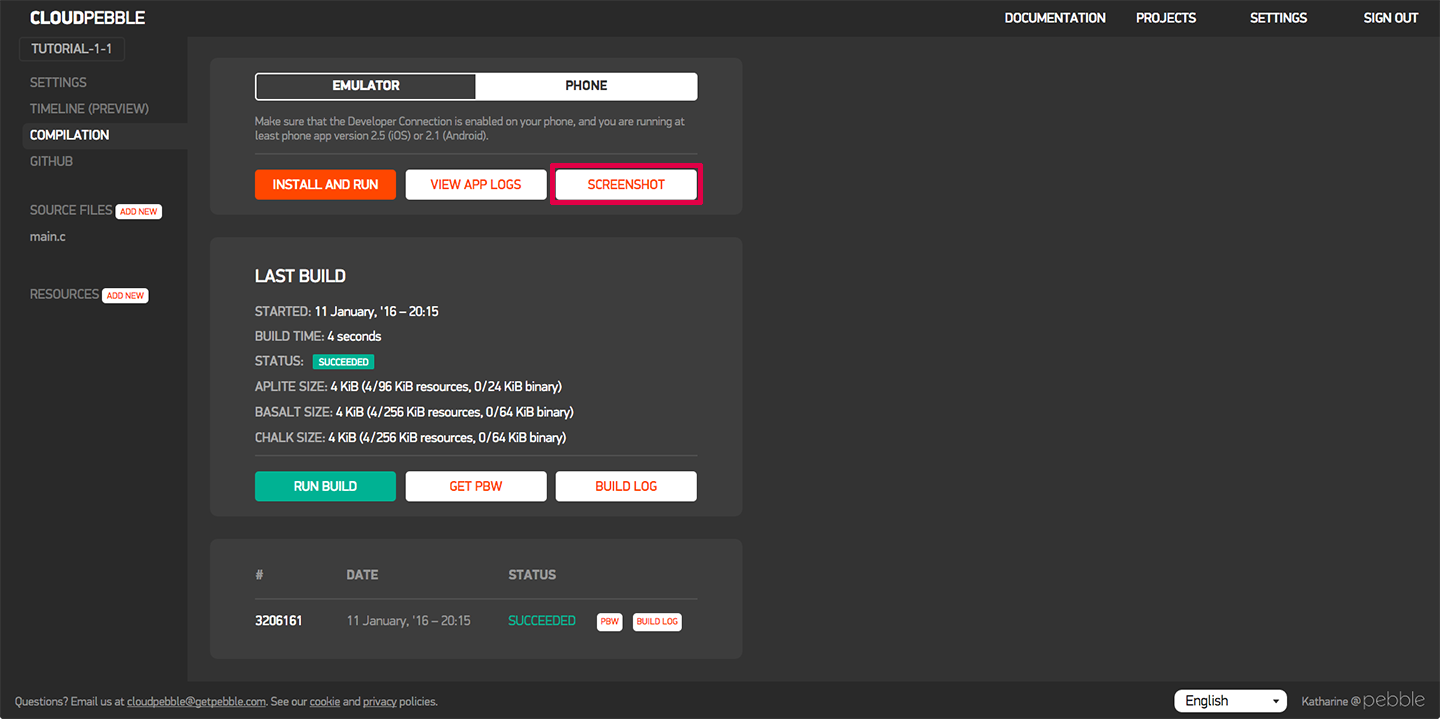Image resolution: width=1440 pixels, height=719 pixels.
Task: Add new resource
Action: (126, 296)
